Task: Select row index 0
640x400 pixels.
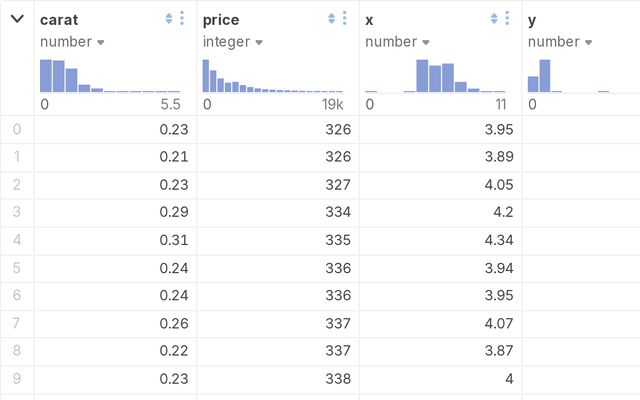Action: (16, 129)
